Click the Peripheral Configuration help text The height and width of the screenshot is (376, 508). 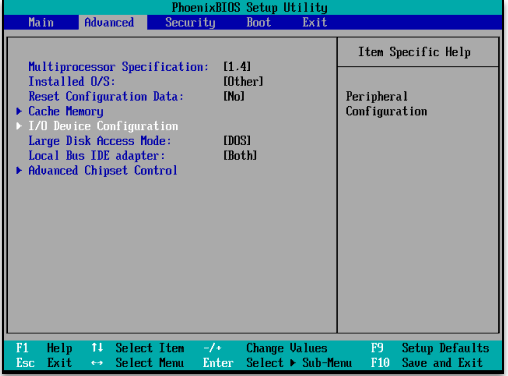point(386,104)
